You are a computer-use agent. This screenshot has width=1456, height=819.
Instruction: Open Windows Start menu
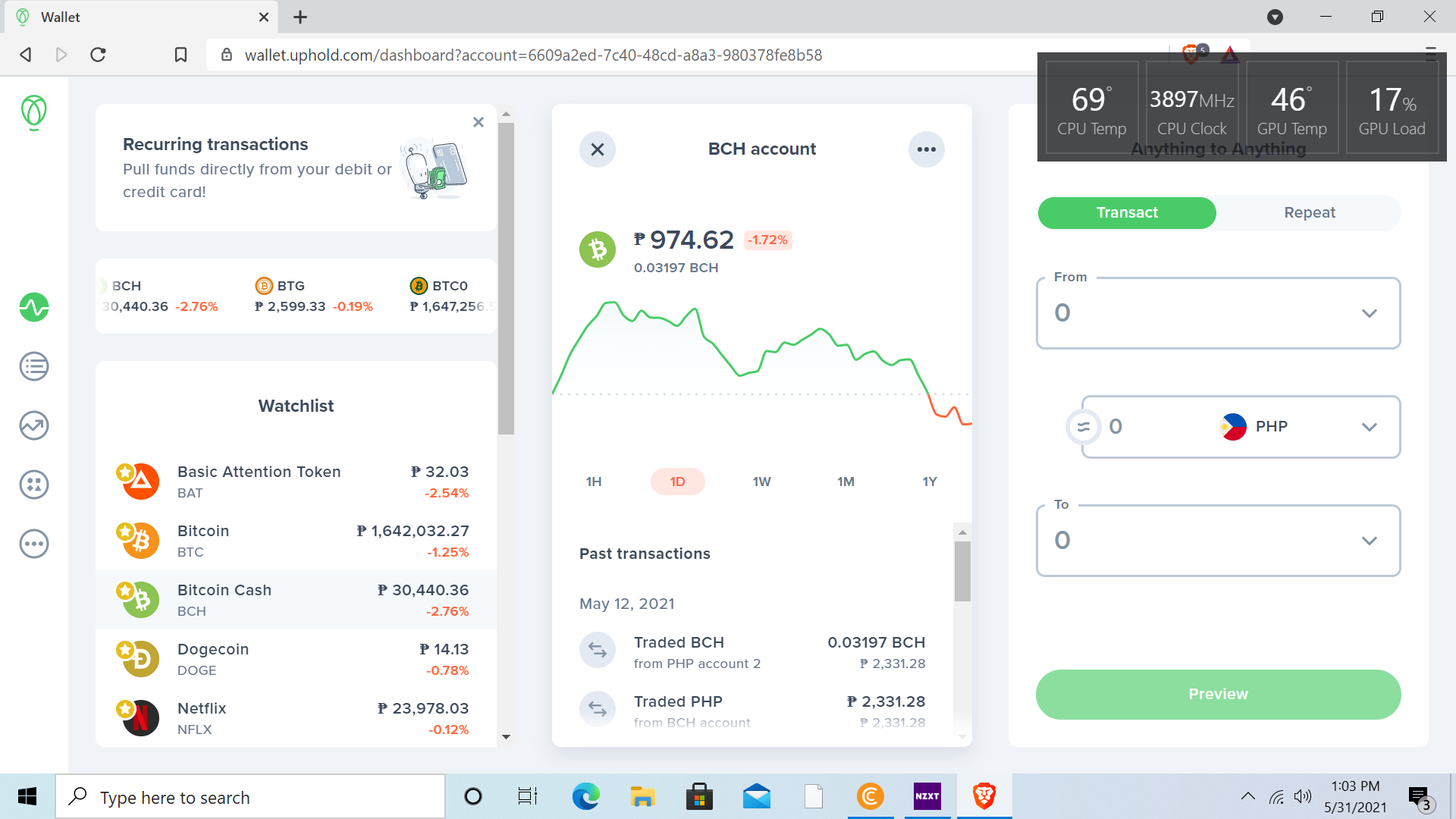point(27,796)
